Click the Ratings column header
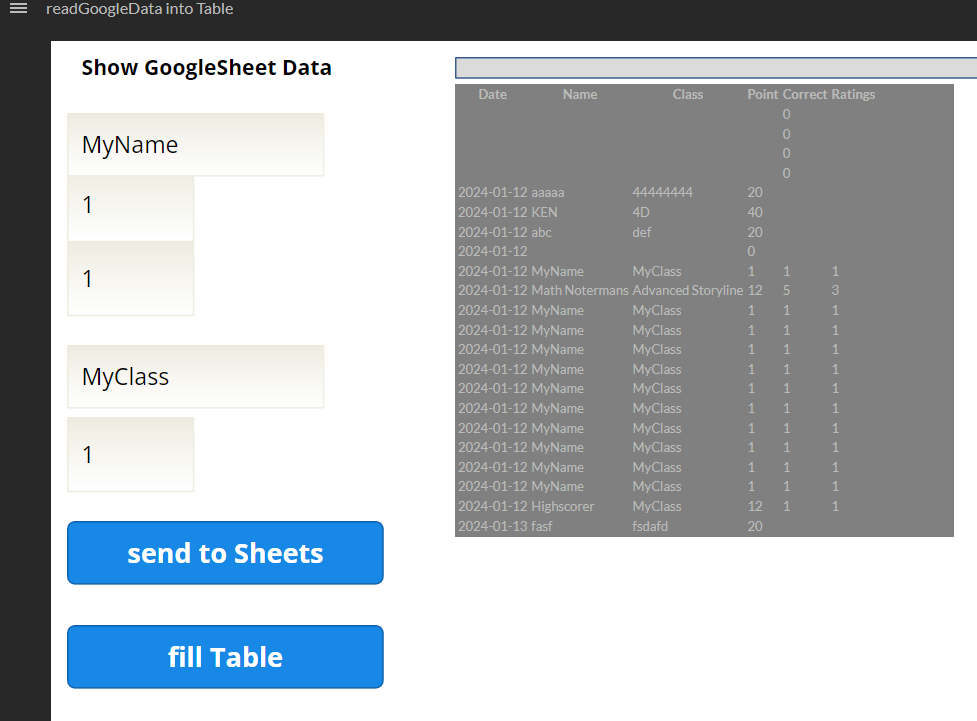The width and height of the screenshot is (977, 721). [853, 95]
